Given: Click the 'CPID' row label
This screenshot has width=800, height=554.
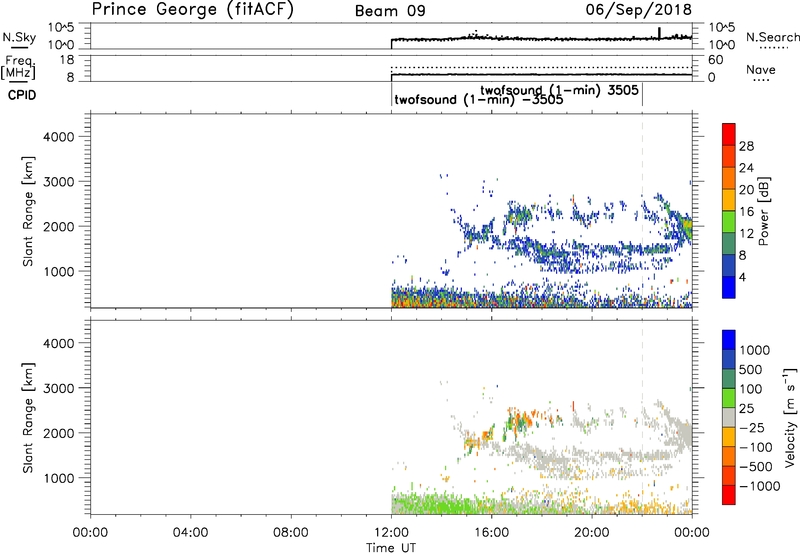Looking at the screenshot, I should pos(22,95).
